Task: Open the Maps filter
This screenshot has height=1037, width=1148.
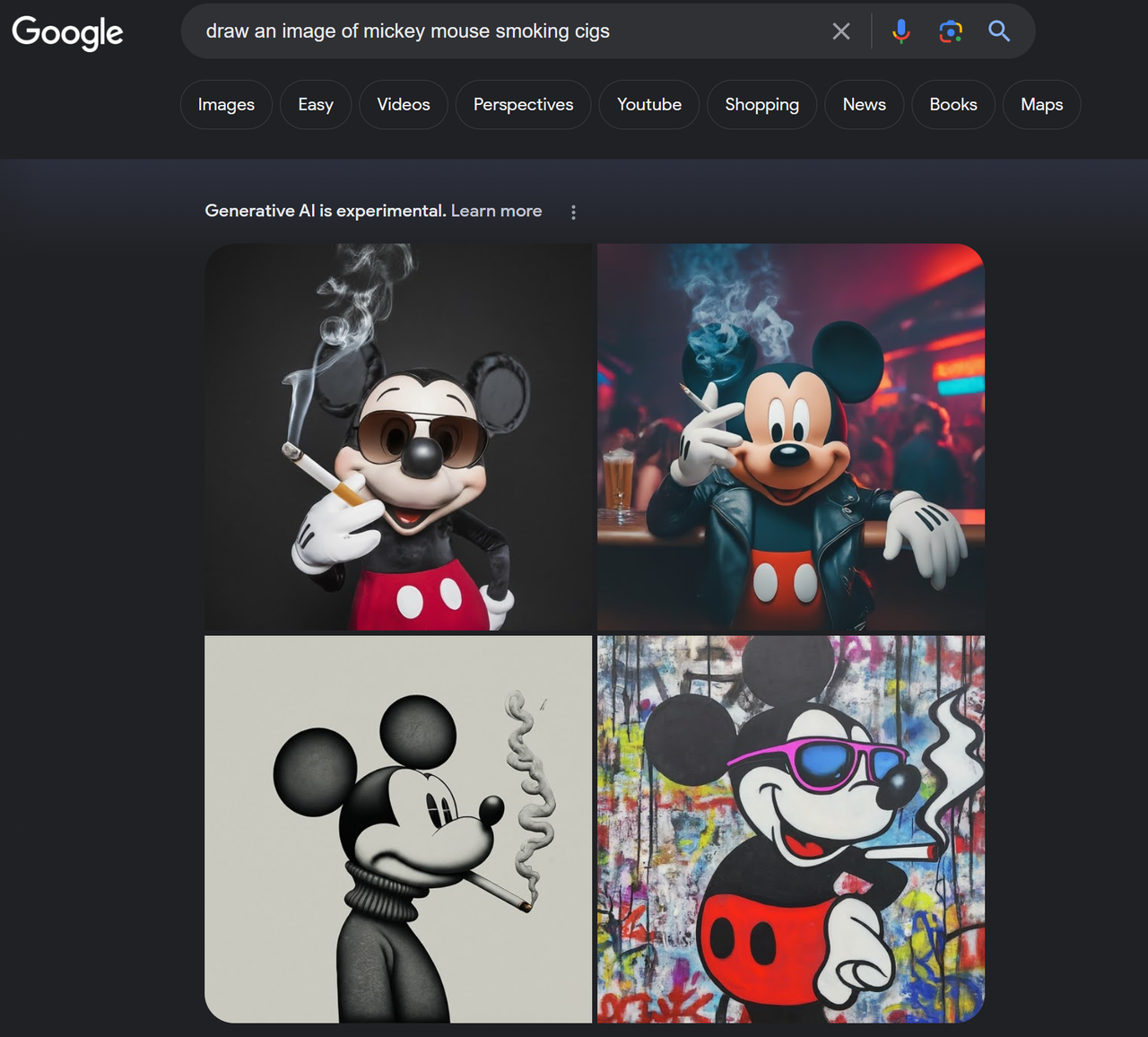Action: click(x=1042, y=104)
